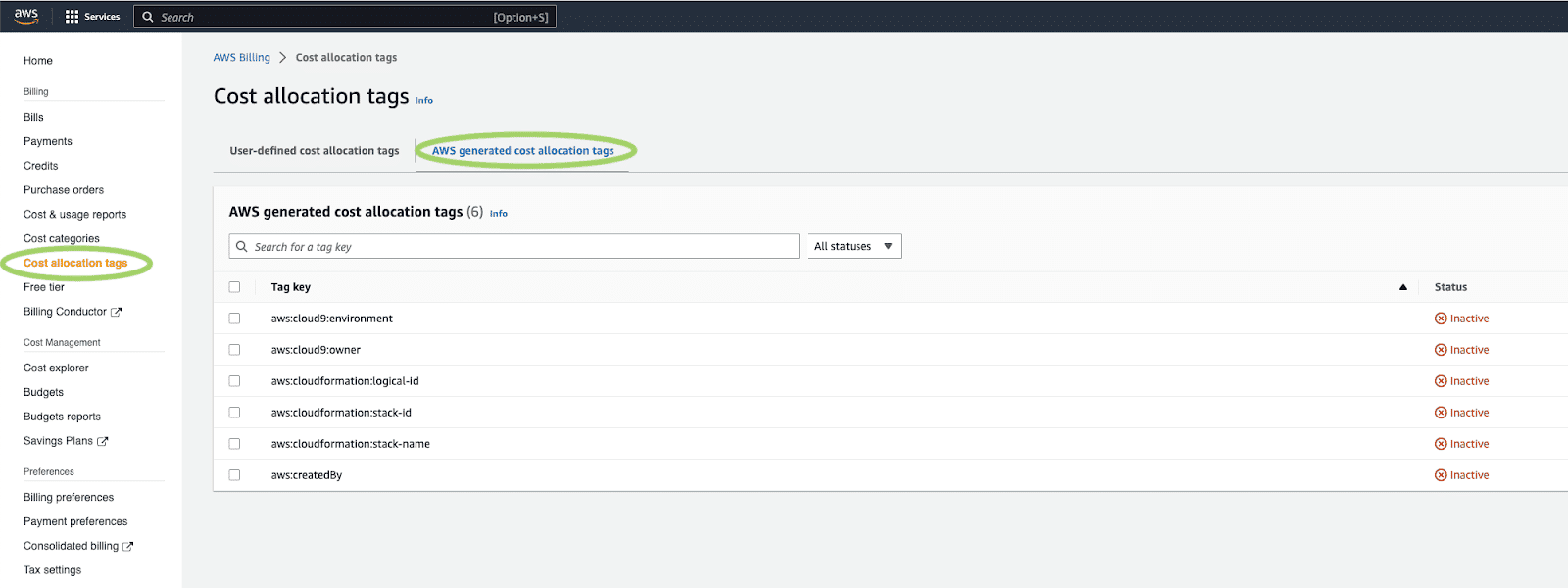Viewport: 1568px width, 588px height.
Task: Click the breadcrumb chevron separator
Action: [x=282, y=57]
